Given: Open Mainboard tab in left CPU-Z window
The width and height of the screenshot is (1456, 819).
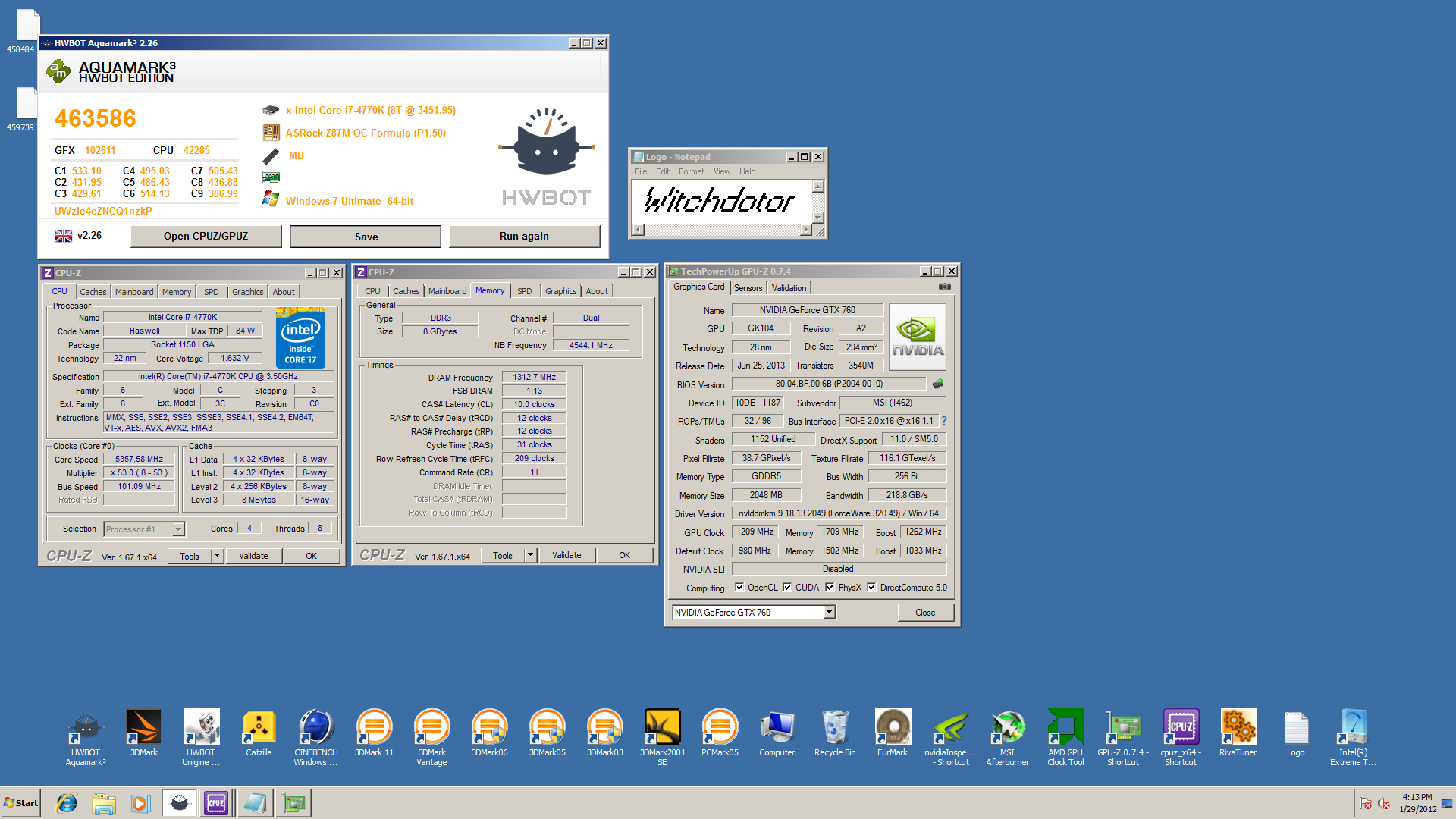Looking at the screenshot, I should 134,292.
